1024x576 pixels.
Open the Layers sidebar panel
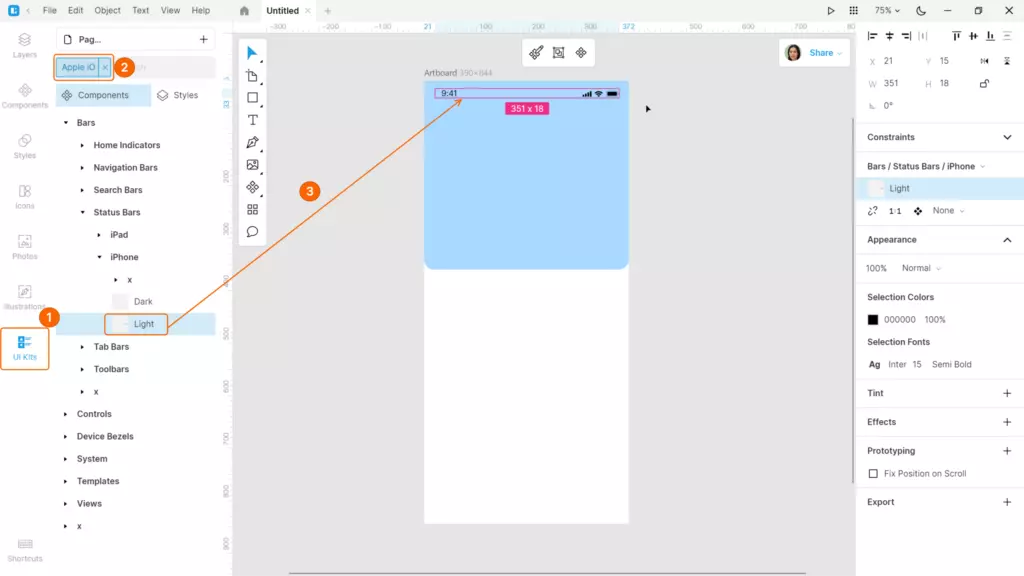(x=25, y=46)
